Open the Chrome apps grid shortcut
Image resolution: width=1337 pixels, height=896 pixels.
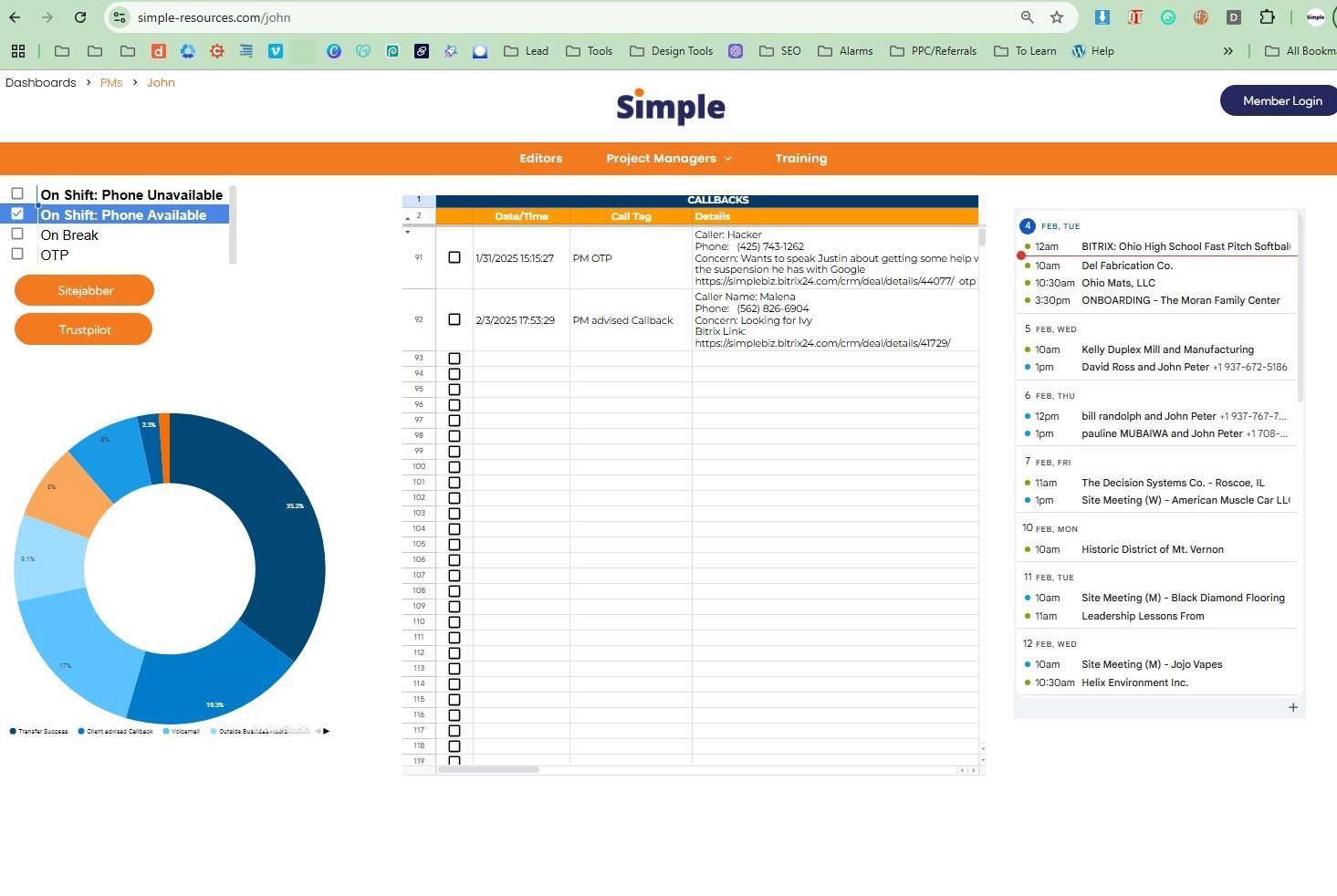click(x=18, y=51)
